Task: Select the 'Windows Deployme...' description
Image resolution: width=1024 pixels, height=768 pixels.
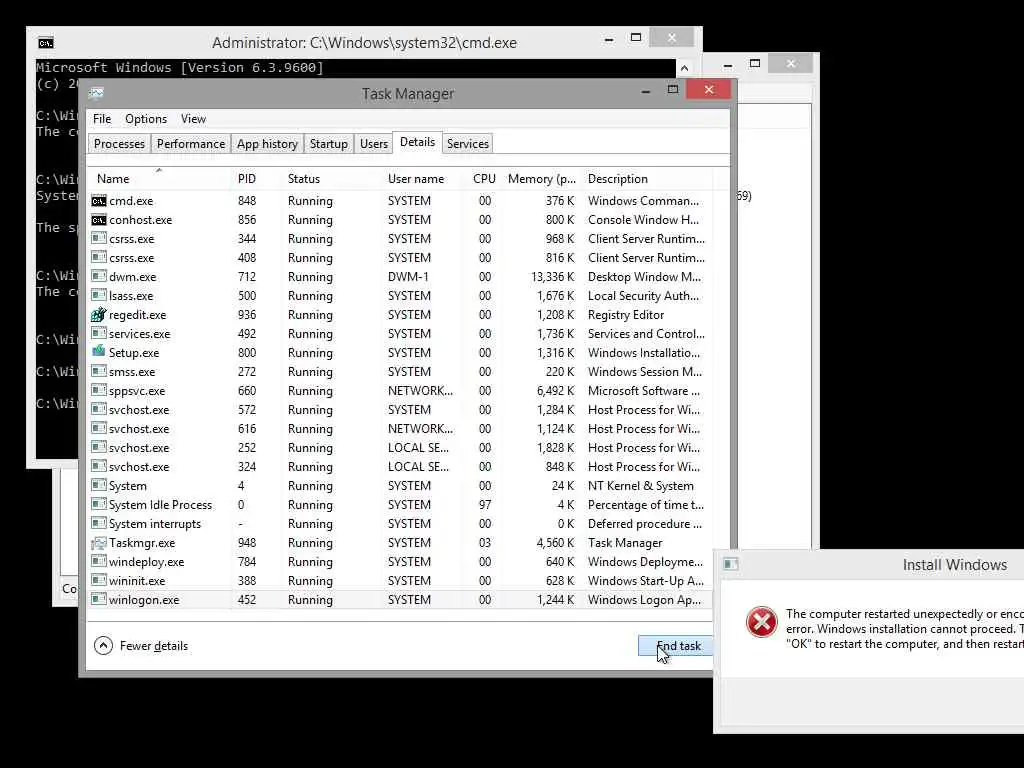Action: click(x=645, y=562)
